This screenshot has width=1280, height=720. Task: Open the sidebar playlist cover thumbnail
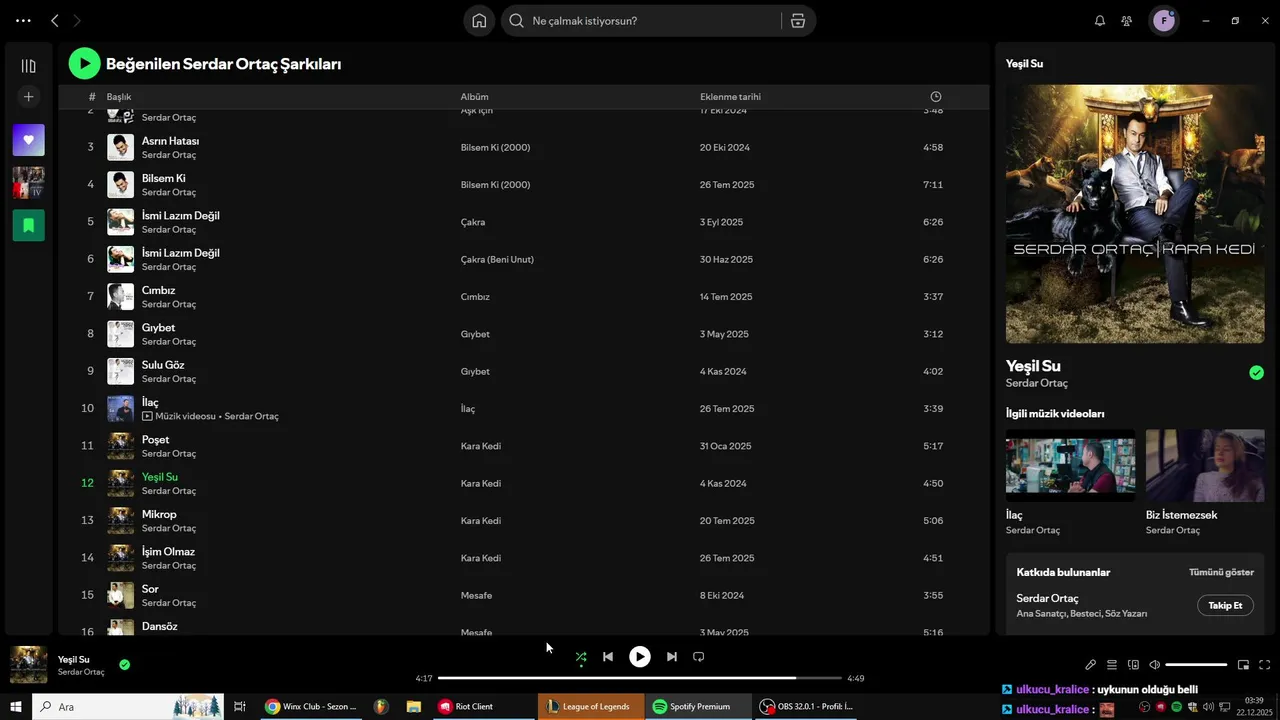pos(28,182)
